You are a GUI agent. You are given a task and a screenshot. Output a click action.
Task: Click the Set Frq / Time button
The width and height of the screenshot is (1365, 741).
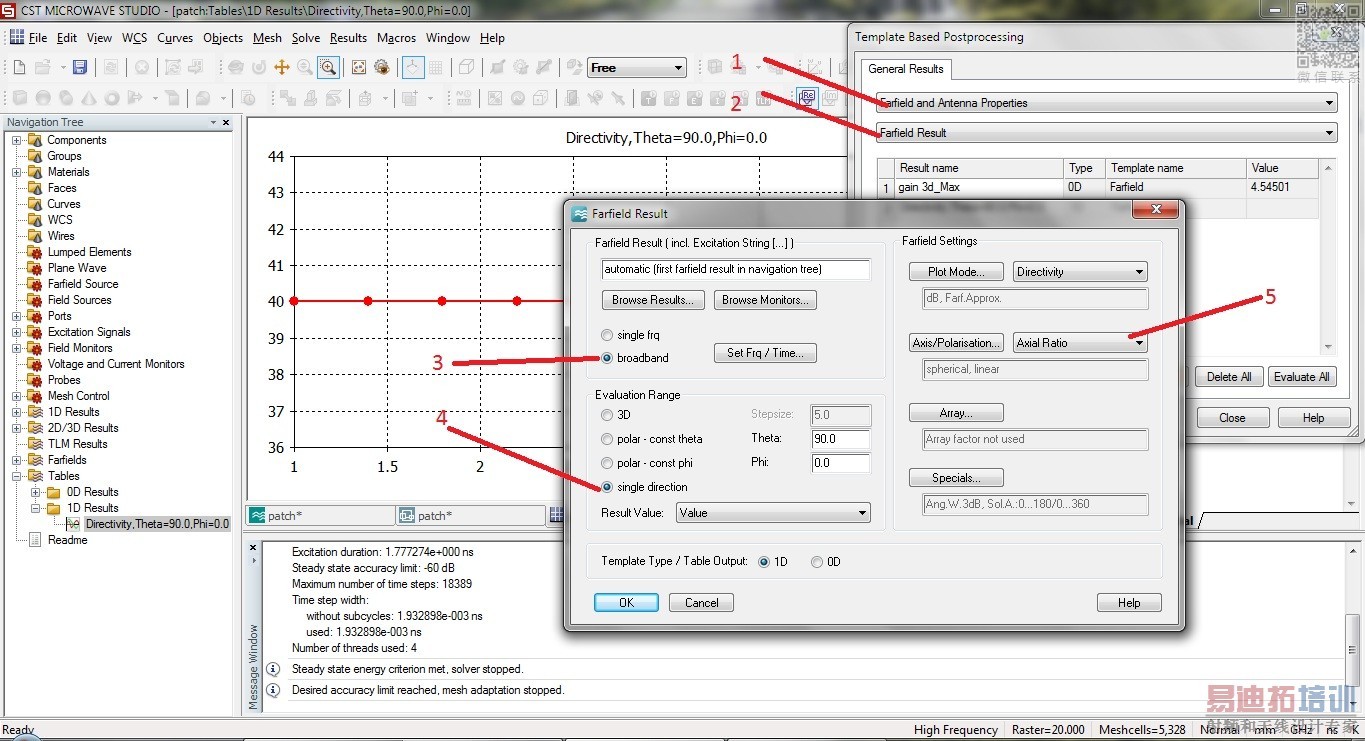(x=766, y=353)
